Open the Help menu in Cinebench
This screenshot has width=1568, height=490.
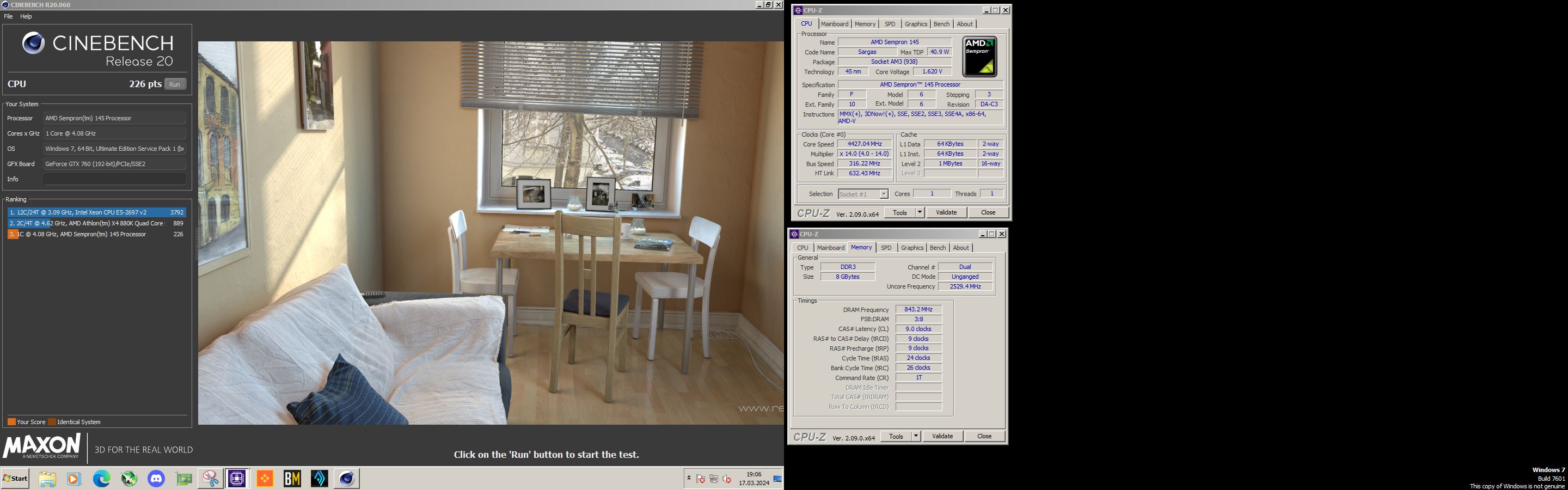click(x=26, y=16)
